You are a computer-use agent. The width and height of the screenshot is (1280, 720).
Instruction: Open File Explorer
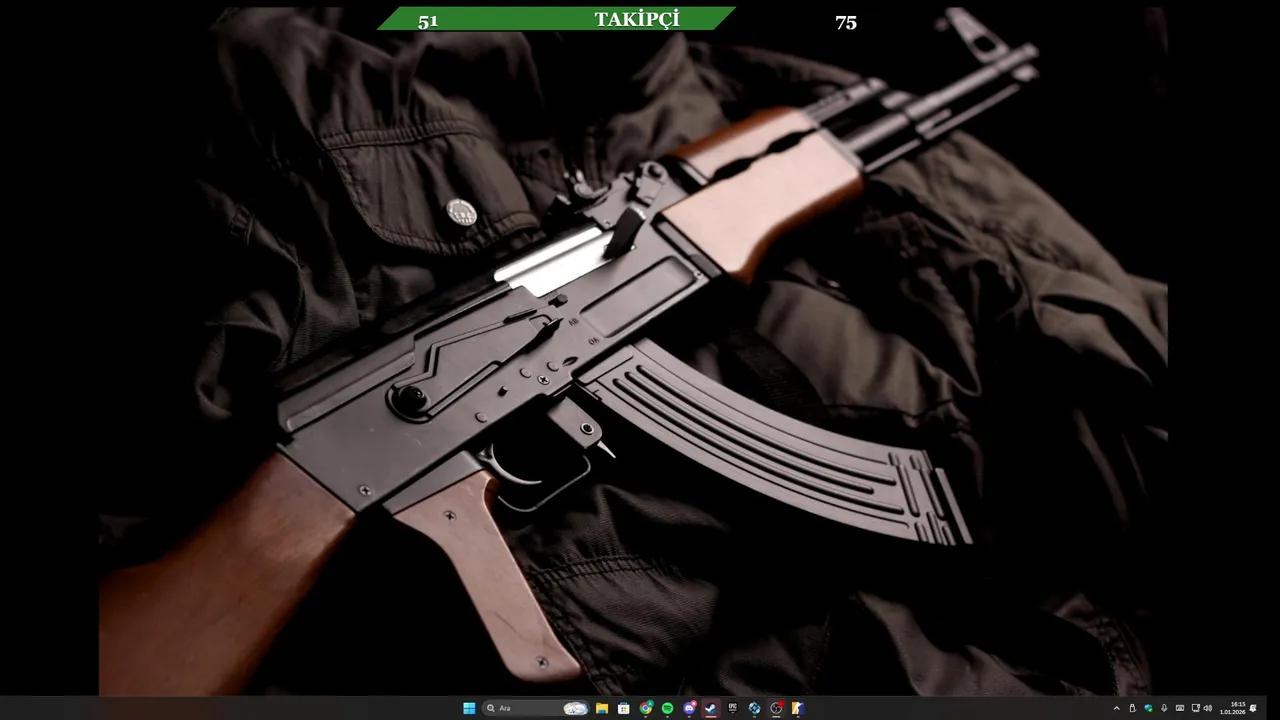[601, 708]
